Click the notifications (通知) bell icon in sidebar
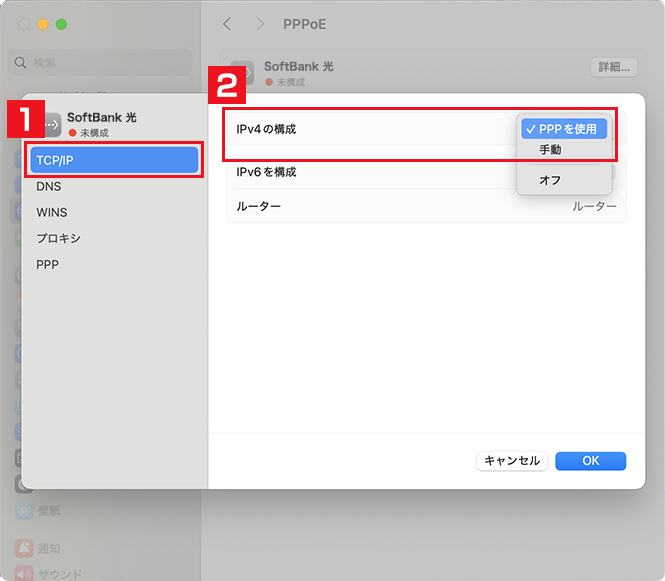This screenshot has height=581, width=665. [x=23, y=548]
